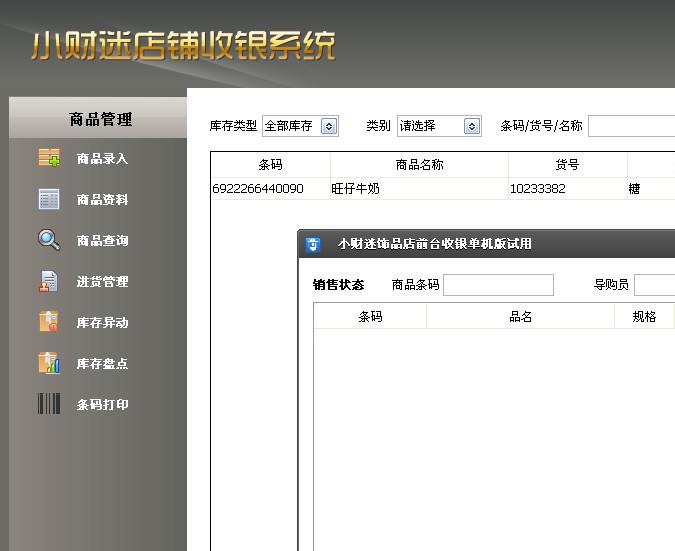The width and height of the screenshot is (675, 551).
Task: Click the 商品录入 icon in sidebar
Action: click(x=49, y=158)
